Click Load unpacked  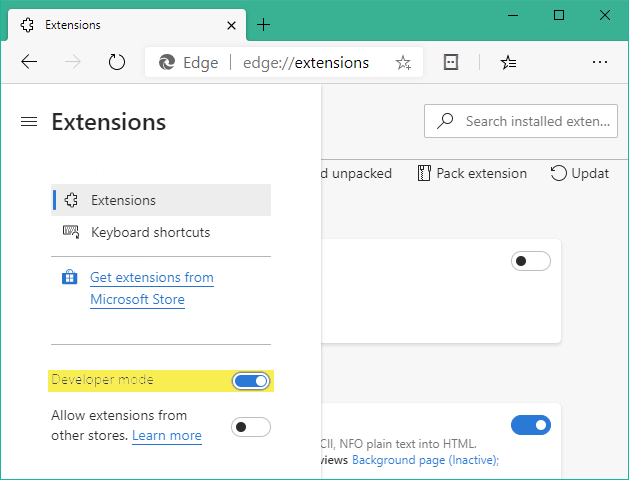click(356, 173)
